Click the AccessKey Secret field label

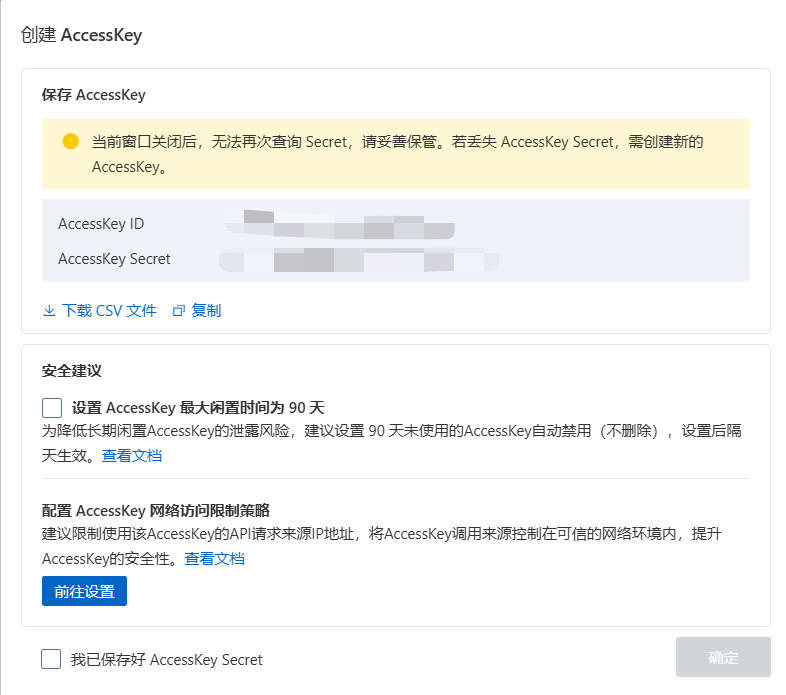click(x=114, y=259)
